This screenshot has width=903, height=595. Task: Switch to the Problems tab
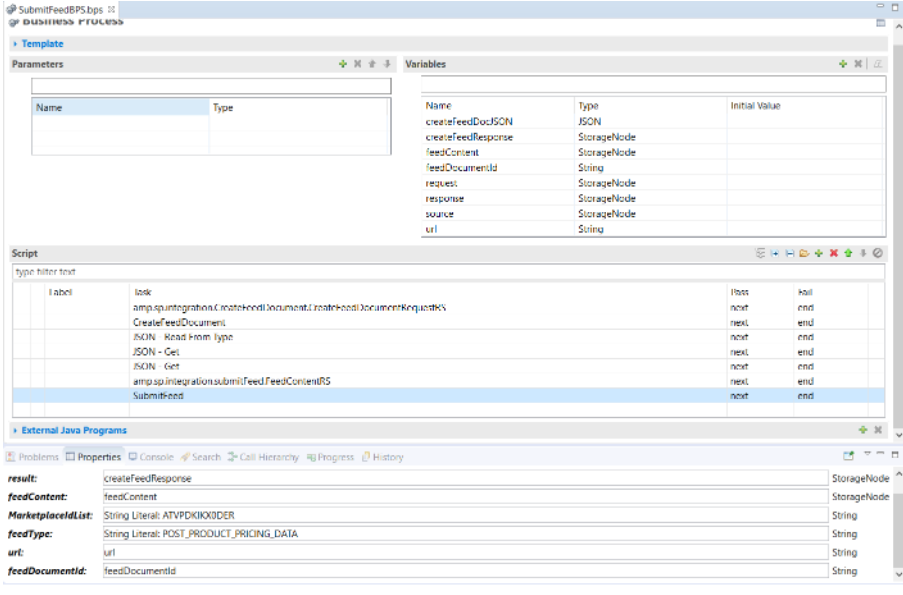click(x=33, y=457)
